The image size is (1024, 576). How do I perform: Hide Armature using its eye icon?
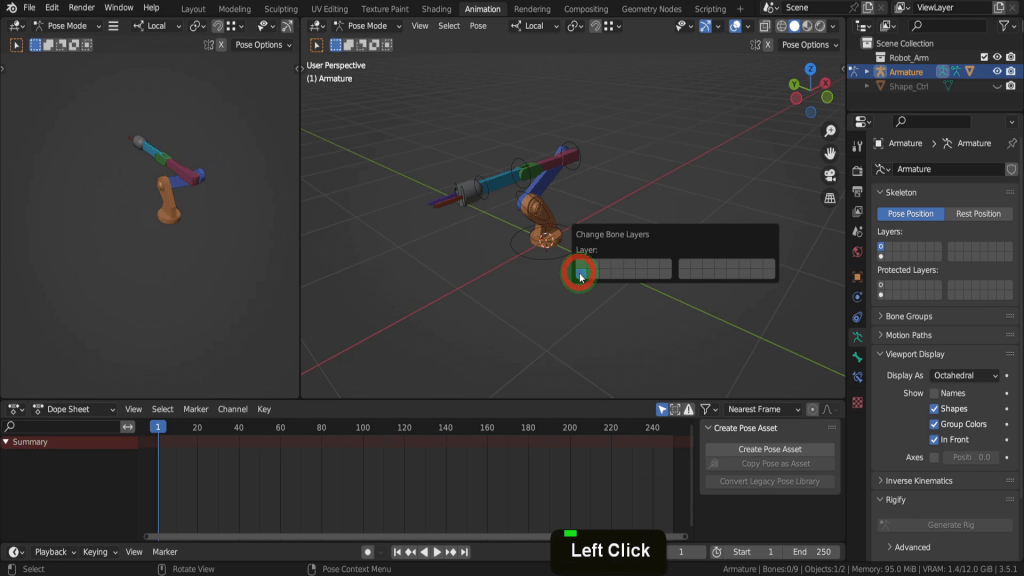pyautogui.click(x=996, y=72)
